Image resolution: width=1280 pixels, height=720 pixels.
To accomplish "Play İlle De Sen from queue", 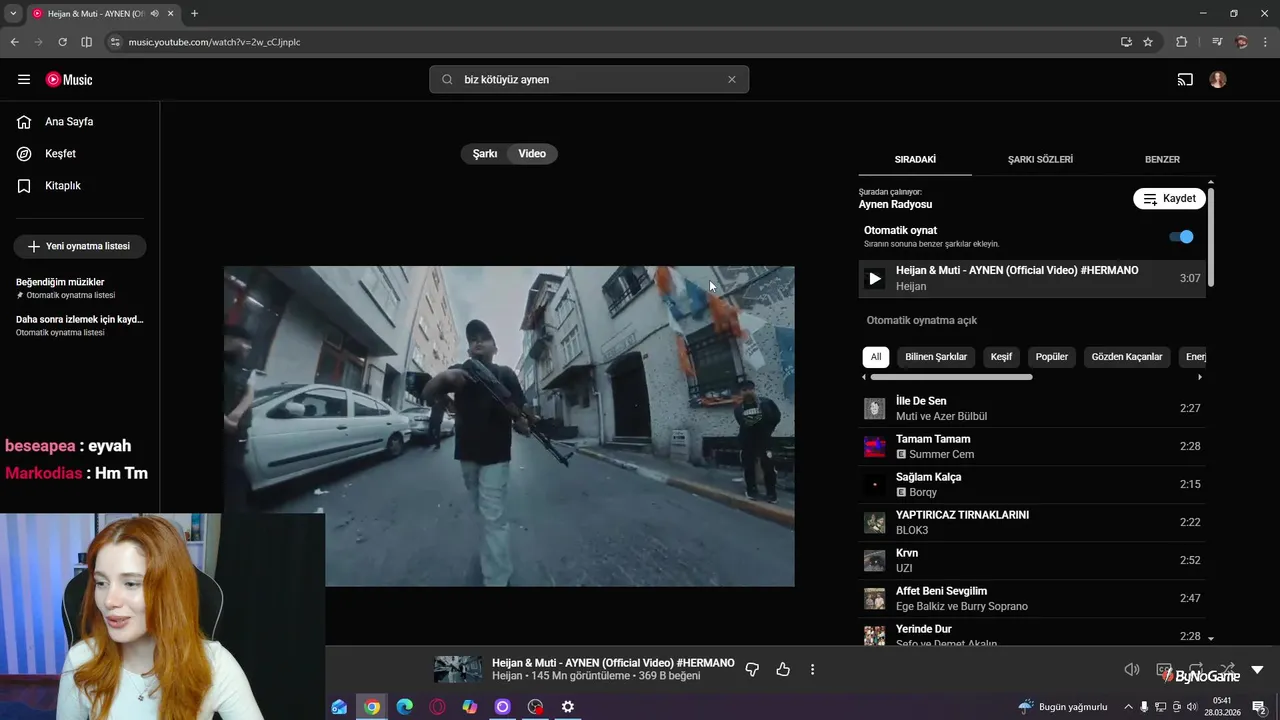I will point(1032,408).
